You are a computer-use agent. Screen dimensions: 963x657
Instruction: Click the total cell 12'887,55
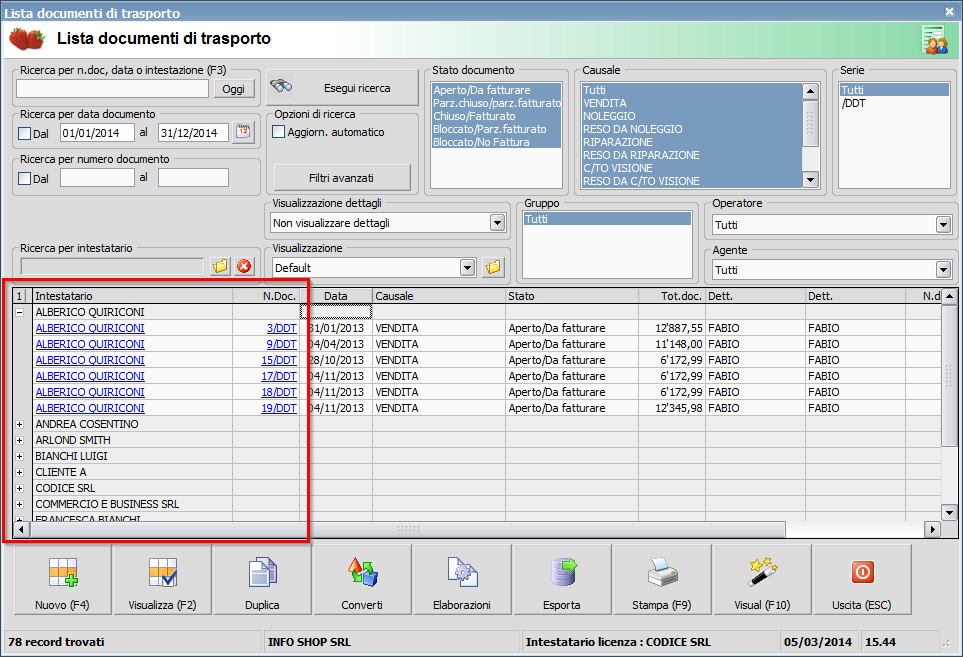(673, 328)
